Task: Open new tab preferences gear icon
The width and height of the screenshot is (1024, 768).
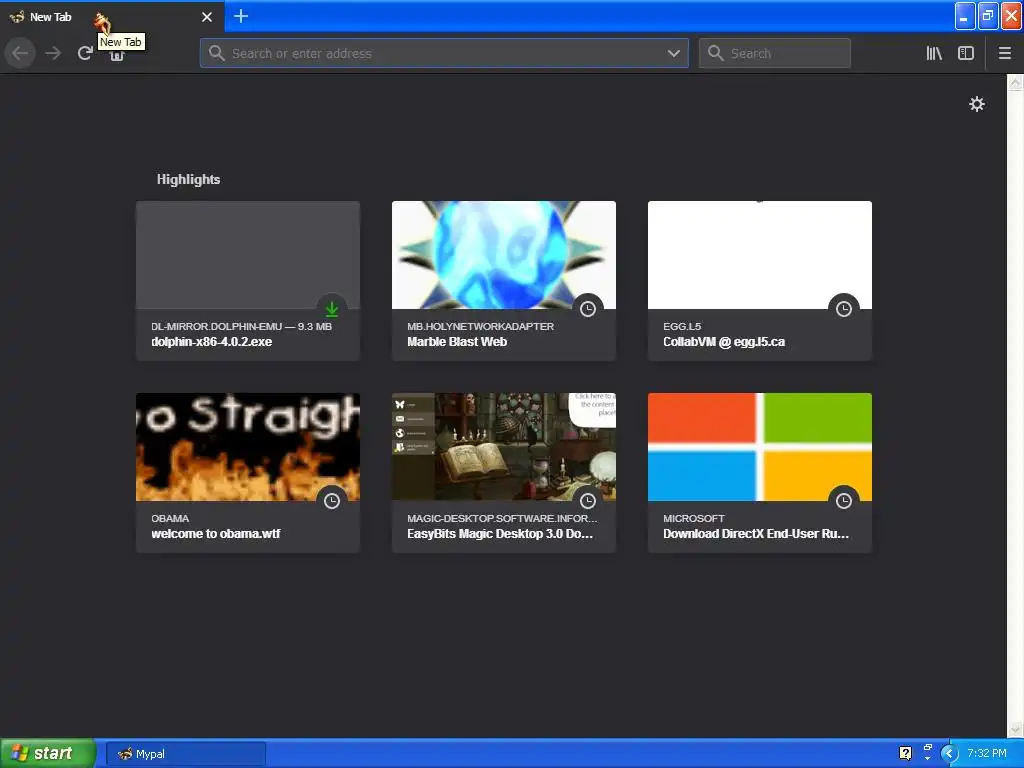Action: pyautogui.click(x=977, y=104)
